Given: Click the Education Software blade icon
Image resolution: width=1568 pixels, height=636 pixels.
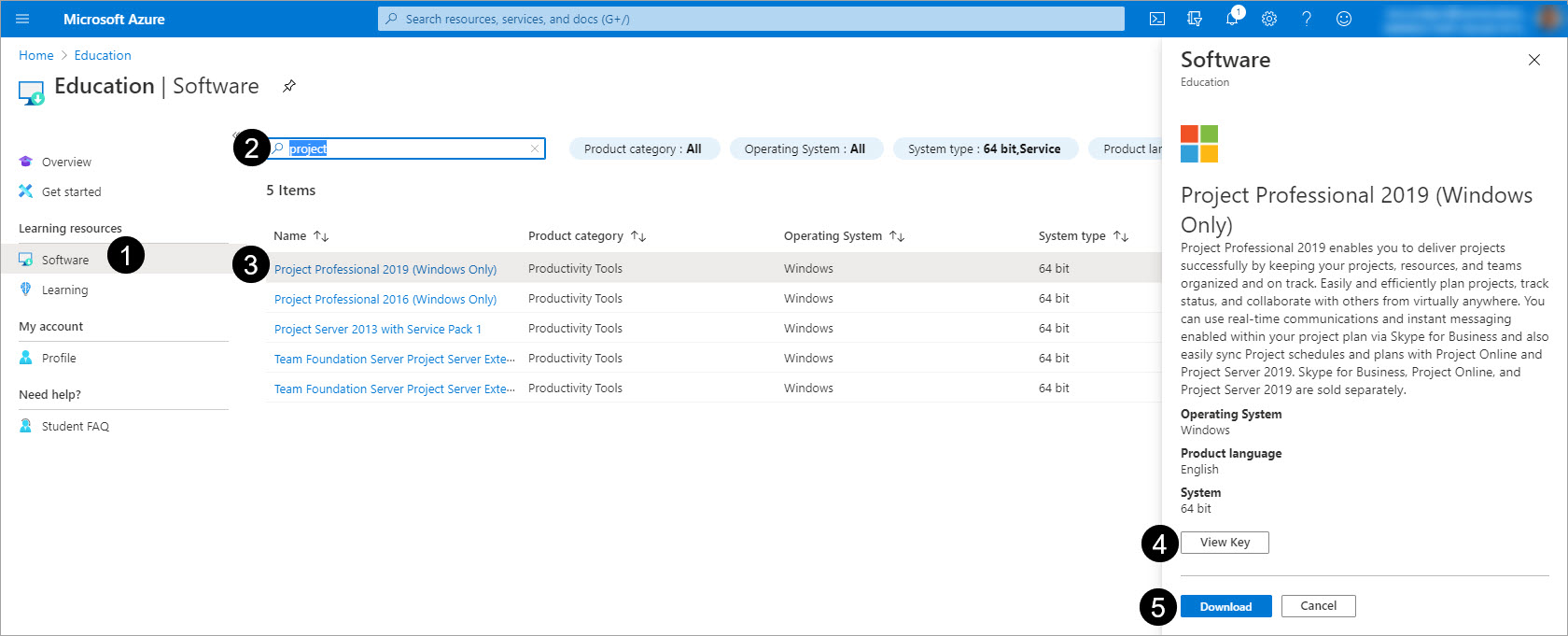Looking at the screenshot, I should pos(31,93).
